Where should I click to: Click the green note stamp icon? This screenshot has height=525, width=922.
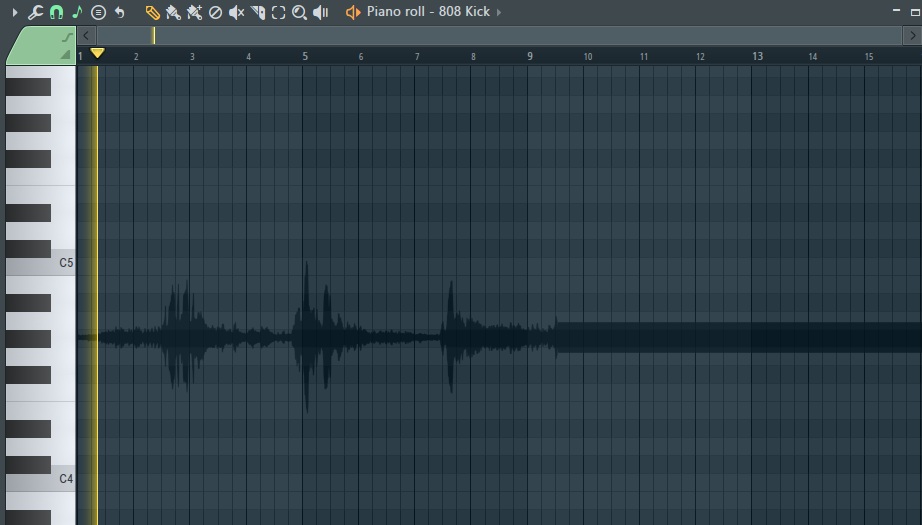tap(77, 12)
